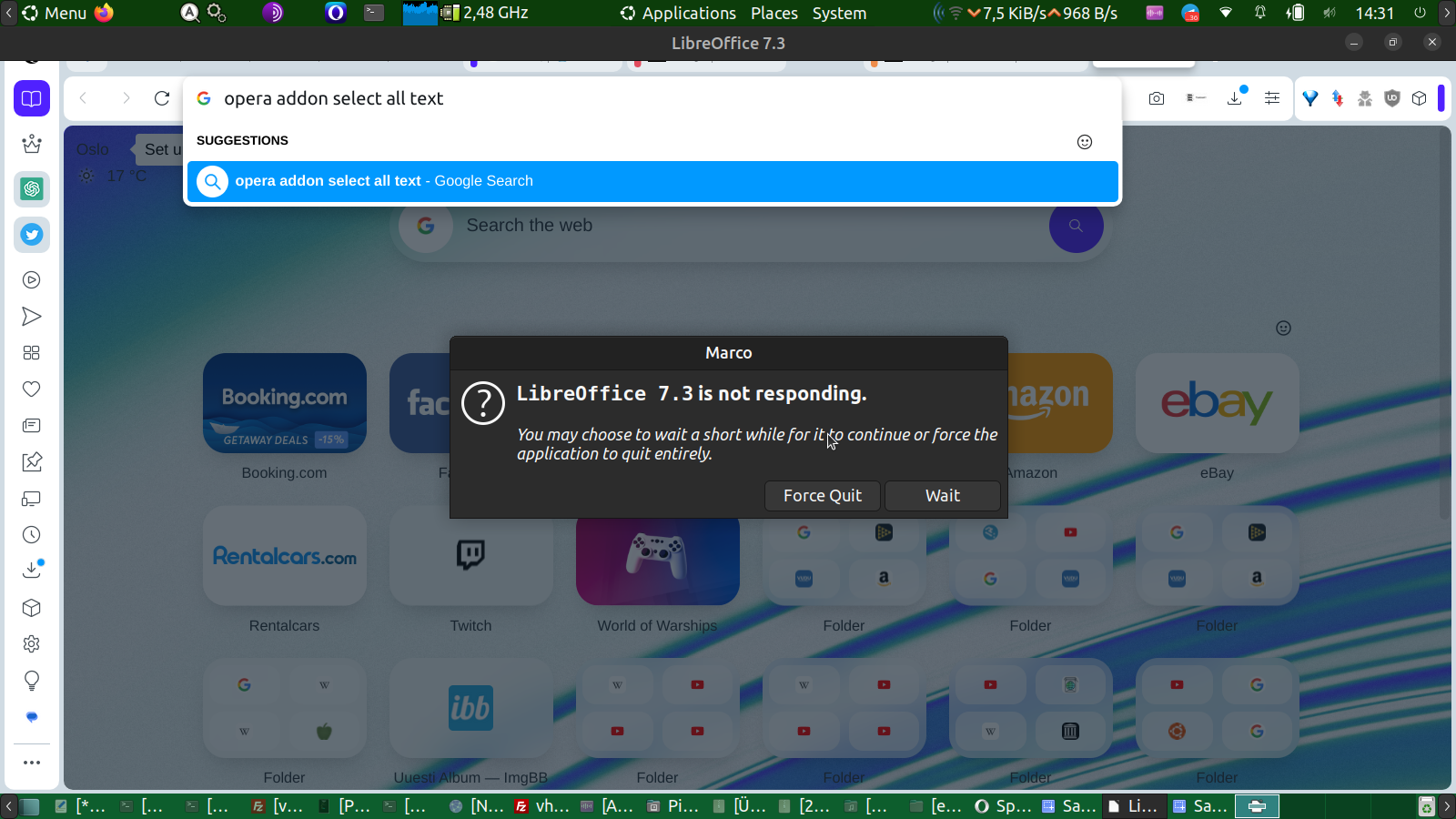Open the Rentalcars speed dial tile

tap(285, 556)
